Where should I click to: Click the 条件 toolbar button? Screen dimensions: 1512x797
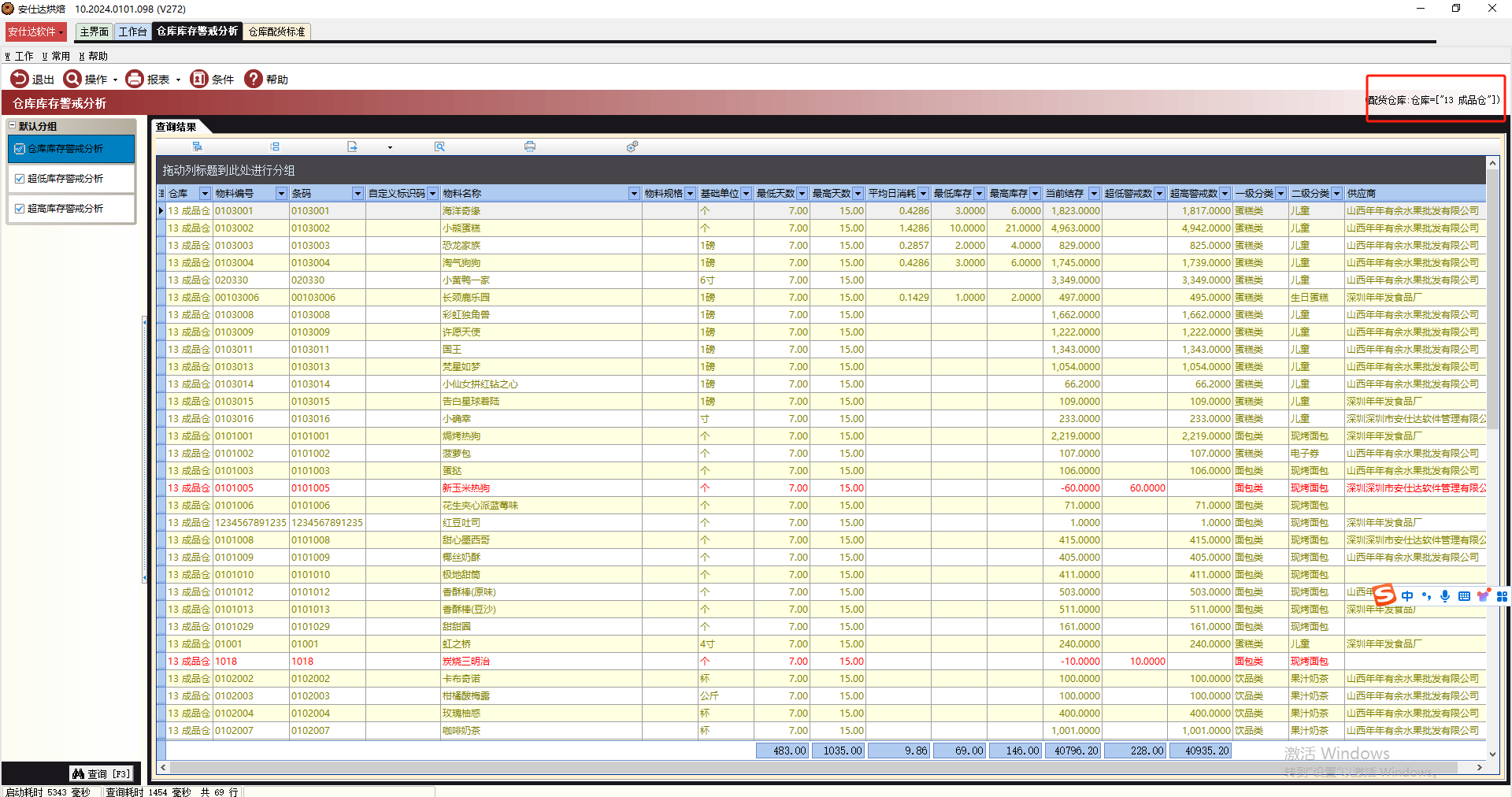212,79
